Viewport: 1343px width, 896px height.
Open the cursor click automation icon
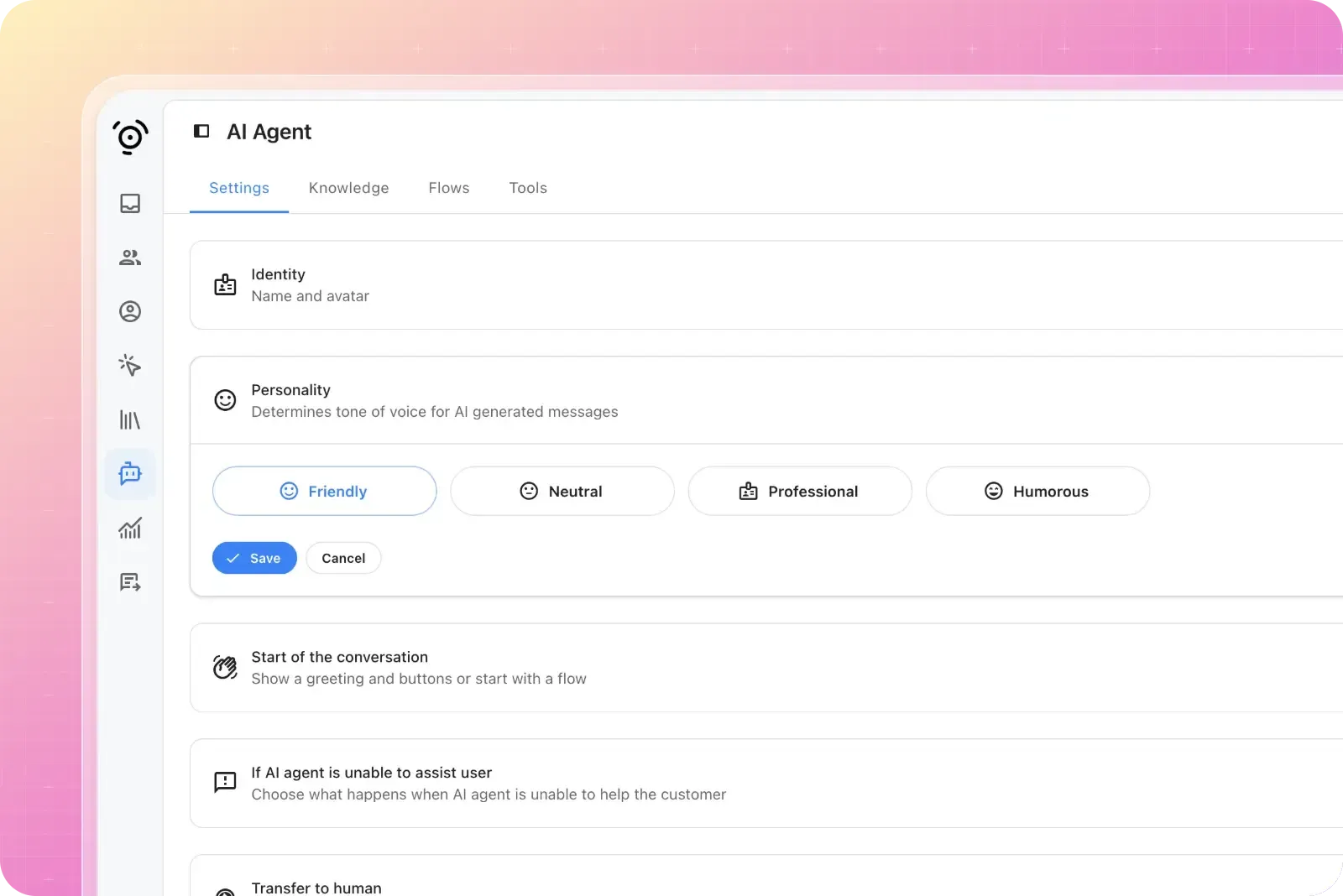[x=130, y=365]
